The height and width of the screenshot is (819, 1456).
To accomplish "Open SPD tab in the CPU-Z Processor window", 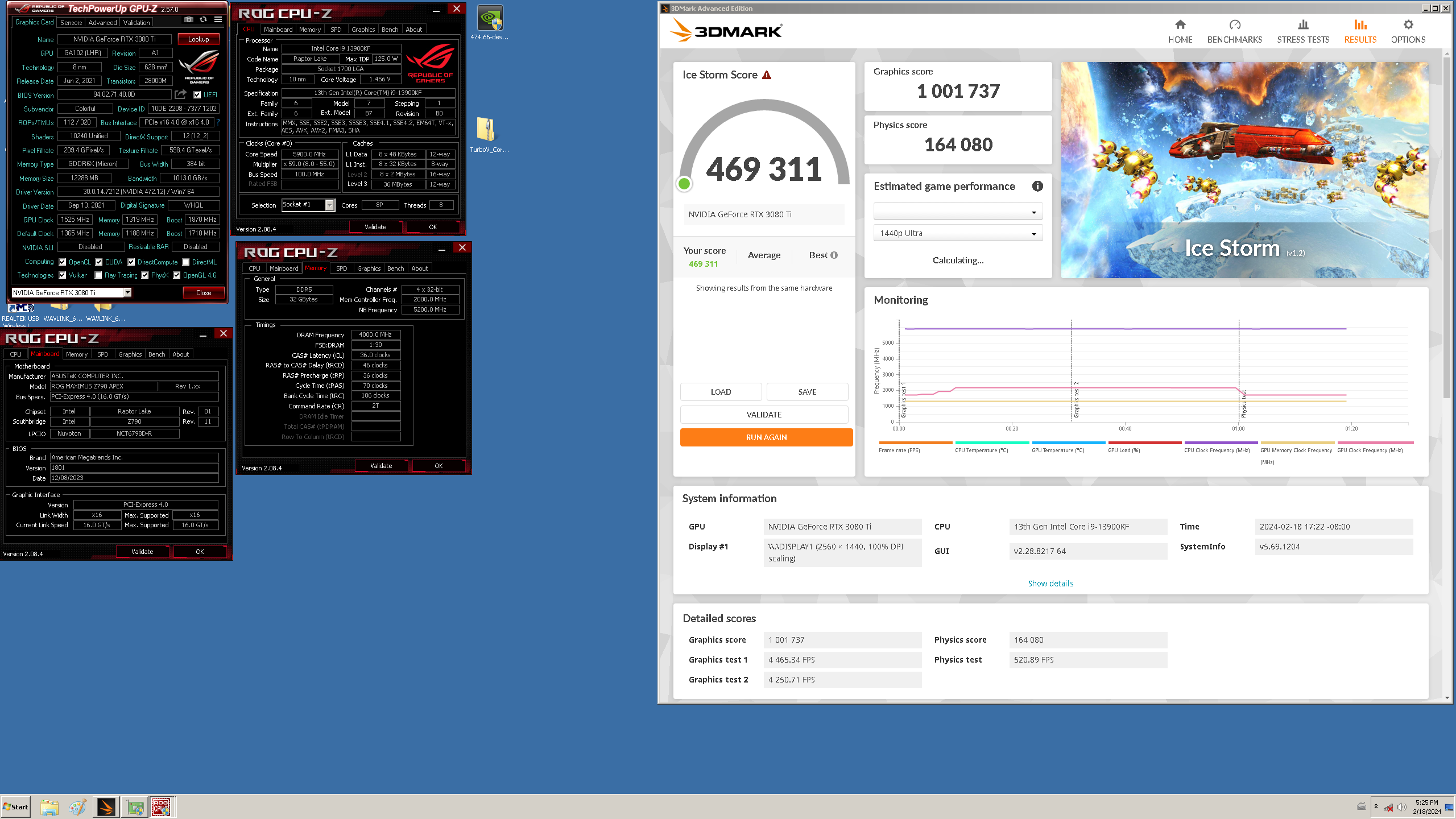I will (x=336, y=30).
